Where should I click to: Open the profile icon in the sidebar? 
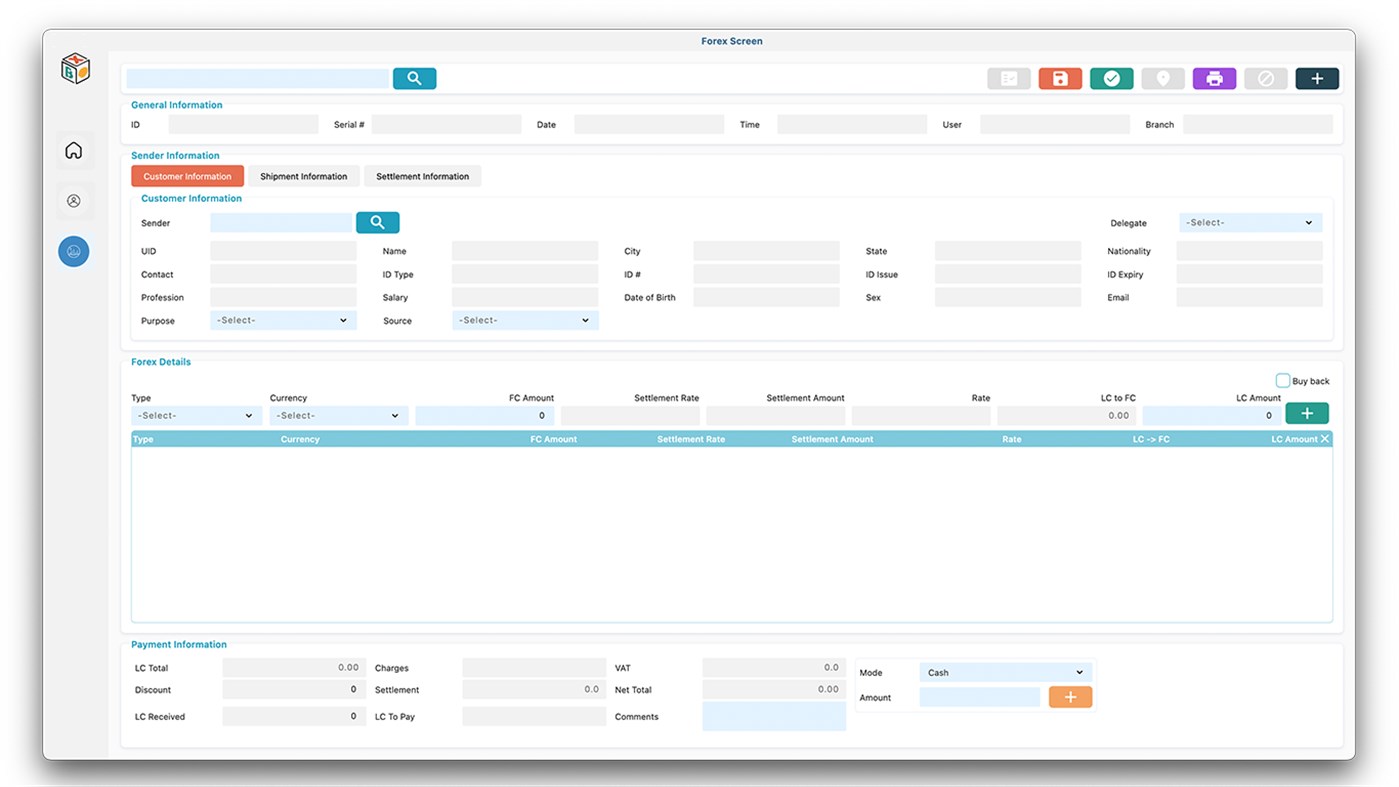[x=73, y=200]
